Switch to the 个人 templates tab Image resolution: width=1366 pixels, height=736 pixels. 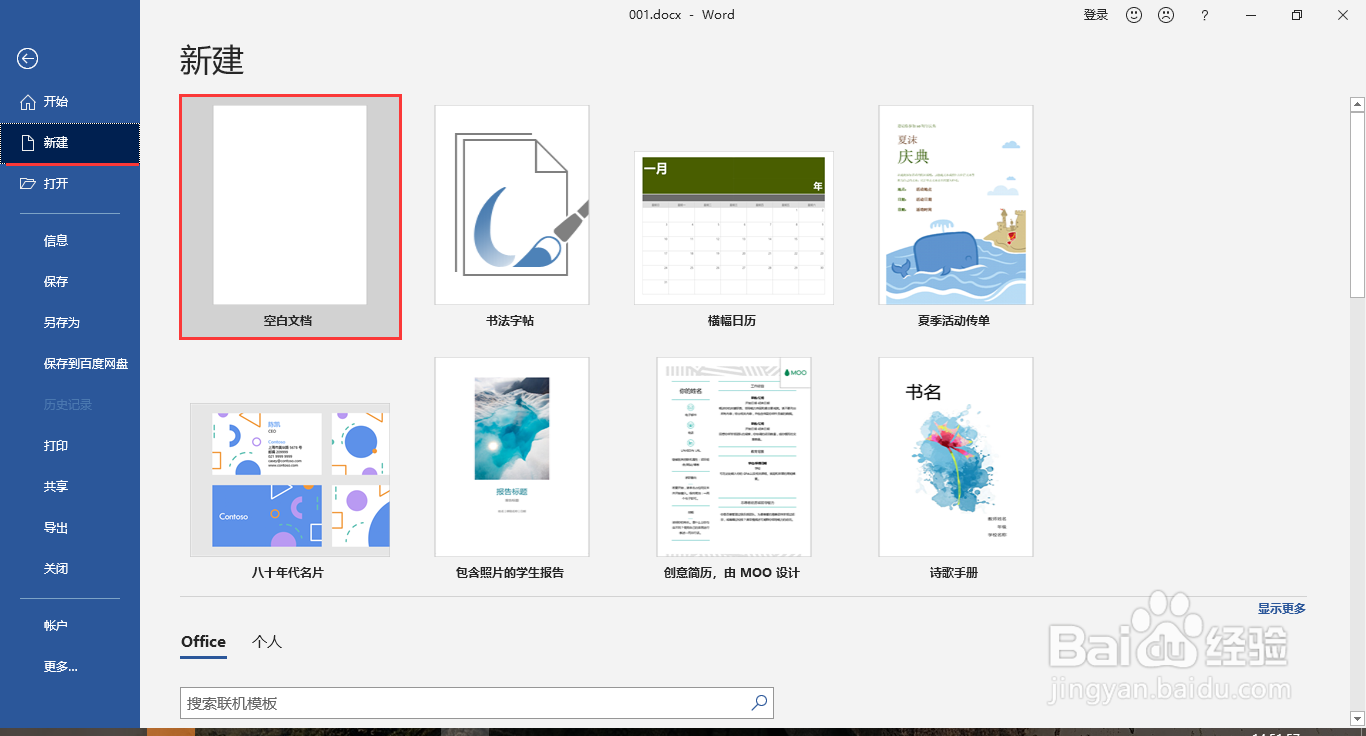(266, 641)
